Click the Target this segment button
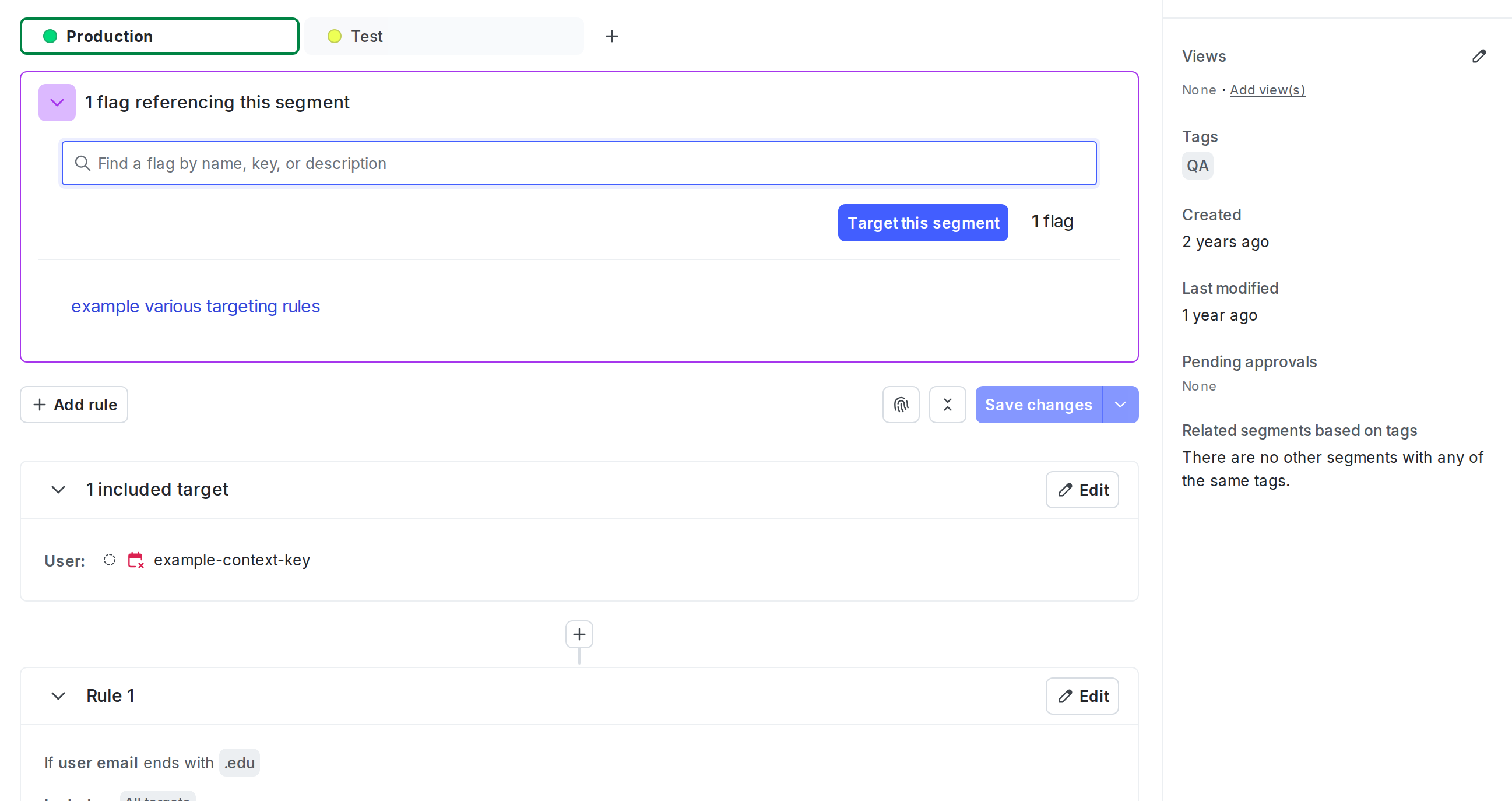 pos(922,223)
